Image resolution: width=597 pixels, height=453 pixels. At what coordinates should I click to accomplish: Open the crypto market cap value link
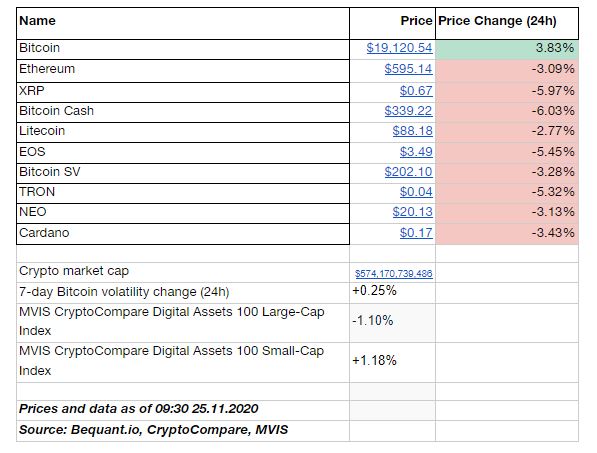(x=394, y=274)
